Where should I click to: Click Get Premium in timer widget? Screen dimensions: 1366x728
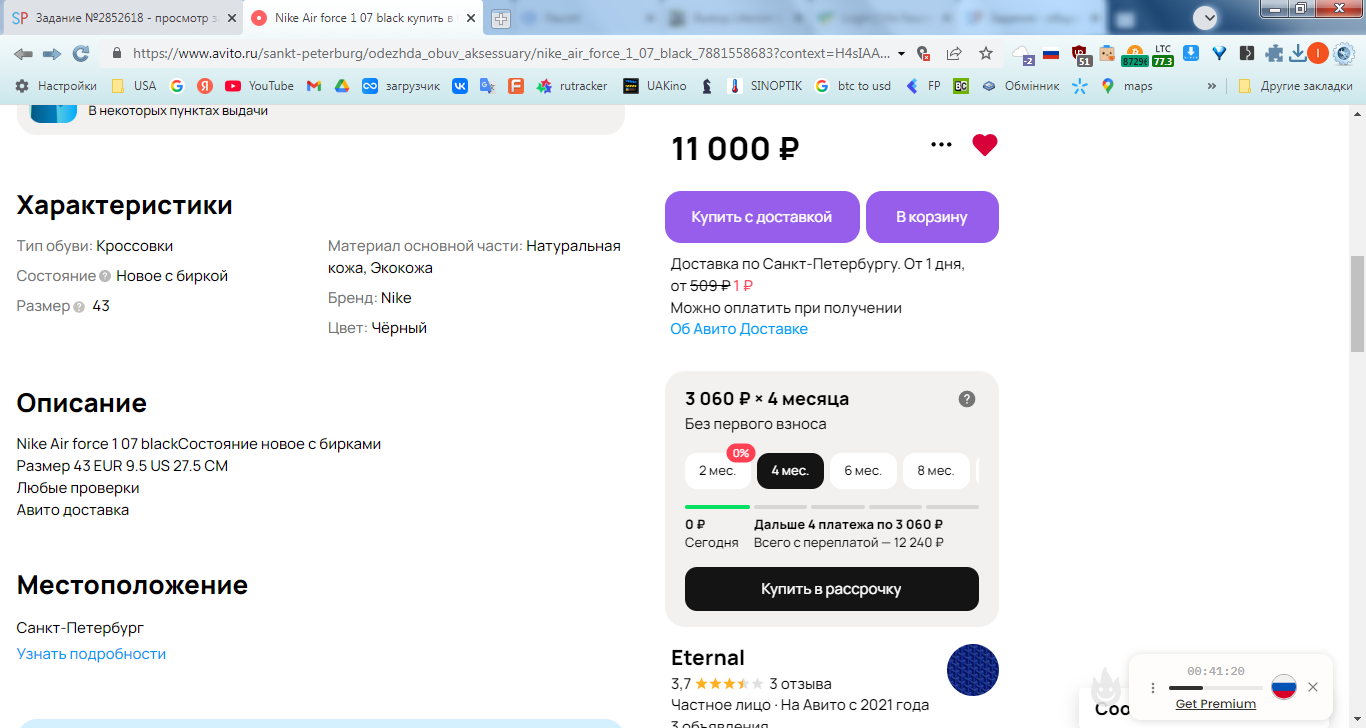click(x=1216, y=704)
